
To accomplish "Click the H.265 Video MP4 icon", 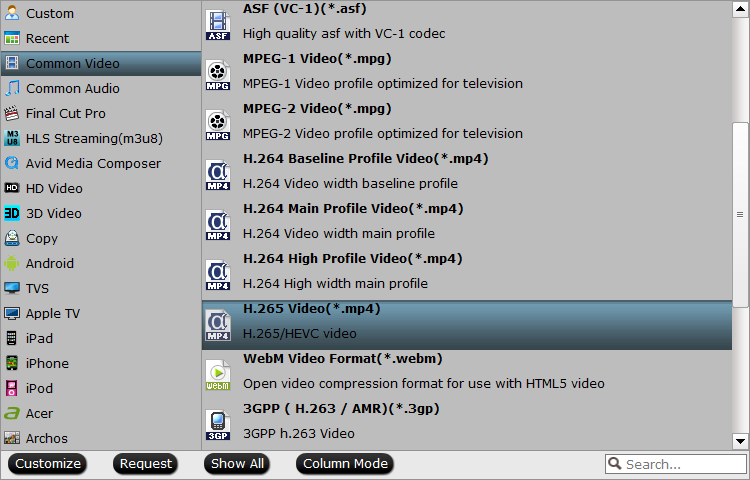I will [218, 325].
